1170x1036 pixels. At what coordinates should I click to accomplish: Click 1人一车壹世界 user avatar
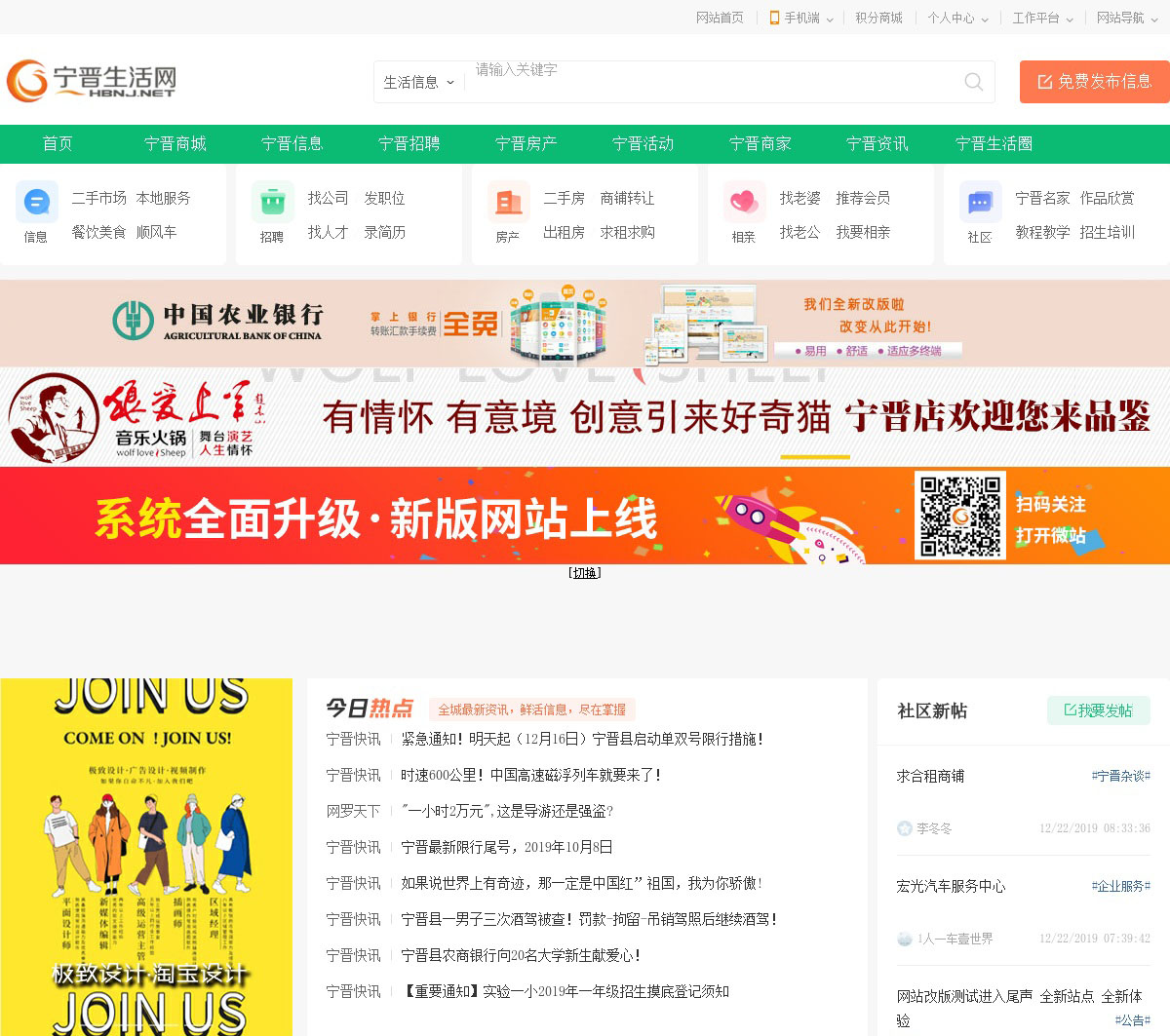click(904, 939)
